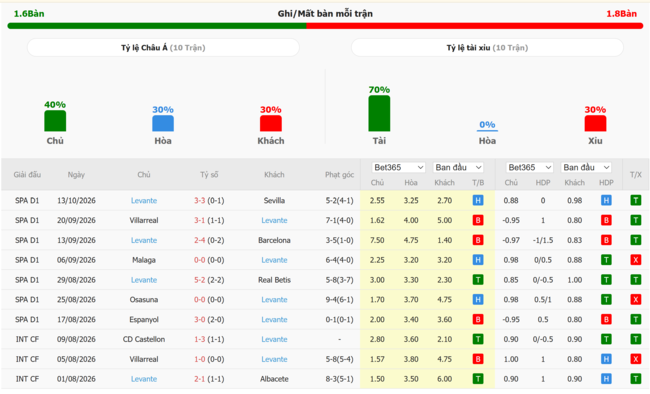The image size is (650, 394).
Task: Click the Phạt góc column header
Action: [340, 175]
